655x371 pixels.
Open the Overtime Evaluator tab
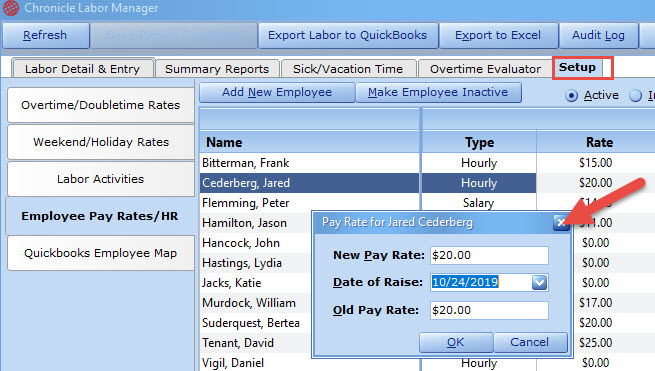(485, 69)
